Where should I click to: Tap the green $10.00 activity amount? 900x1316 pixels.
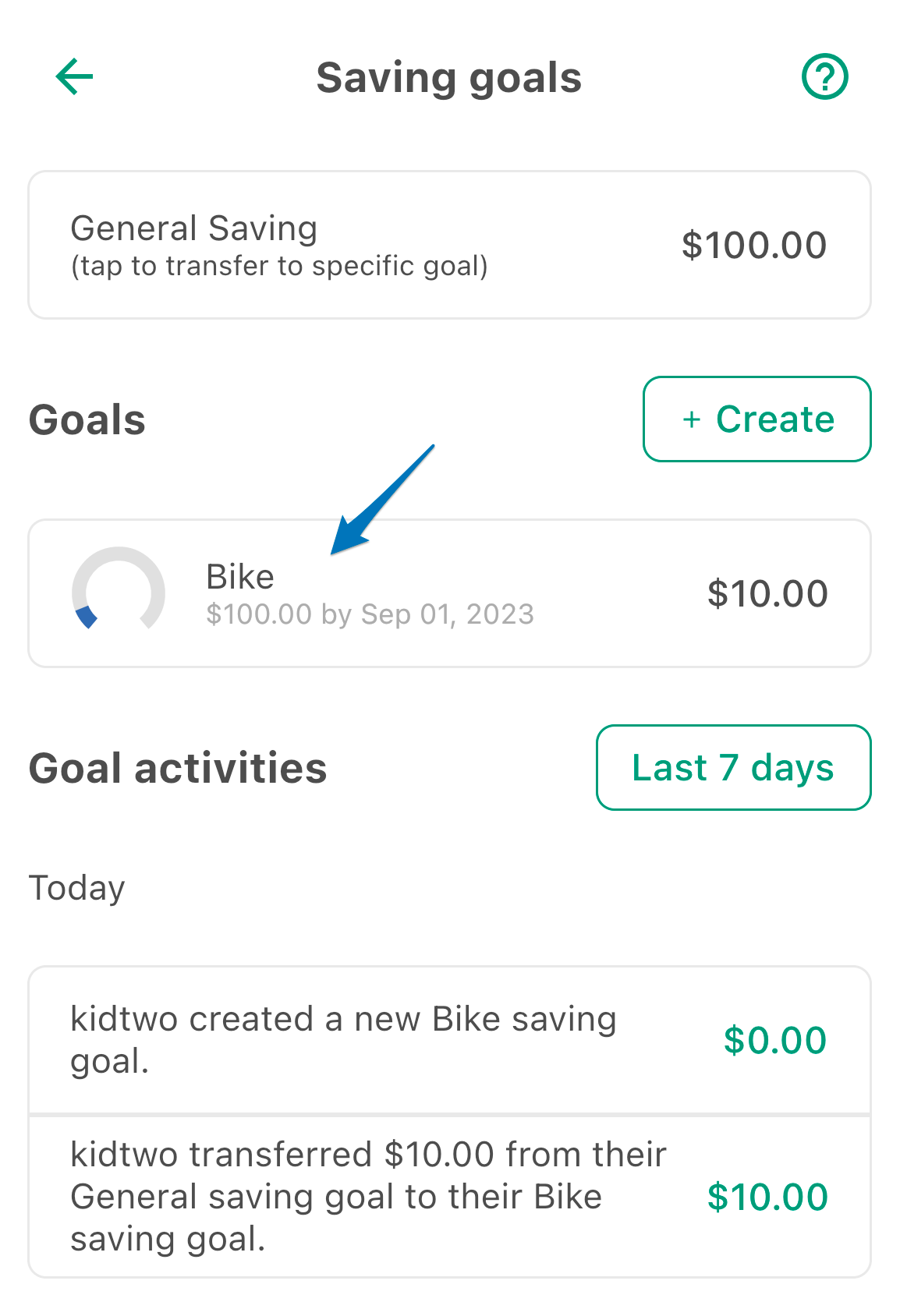767,1197
